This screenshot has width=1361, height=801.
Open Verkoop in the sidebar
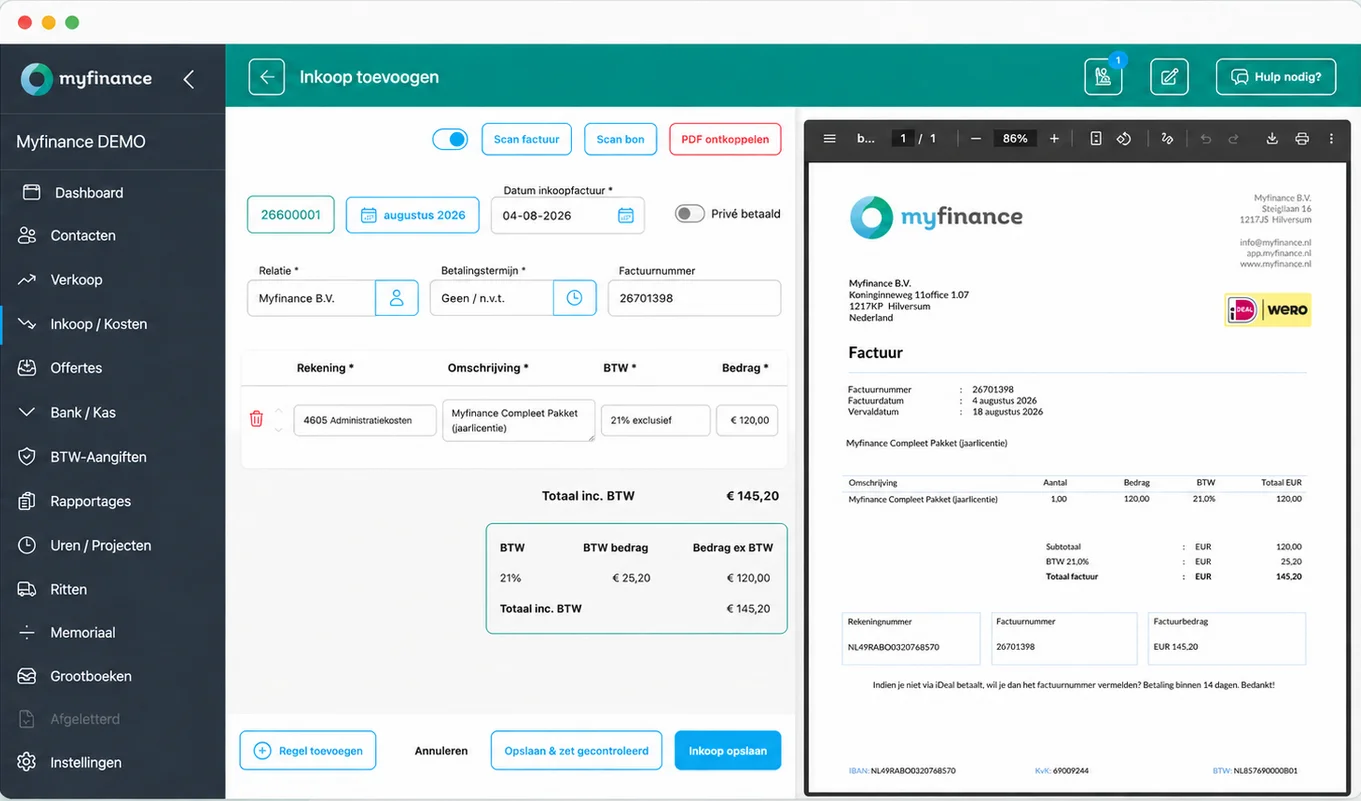(x=76, y=280)
